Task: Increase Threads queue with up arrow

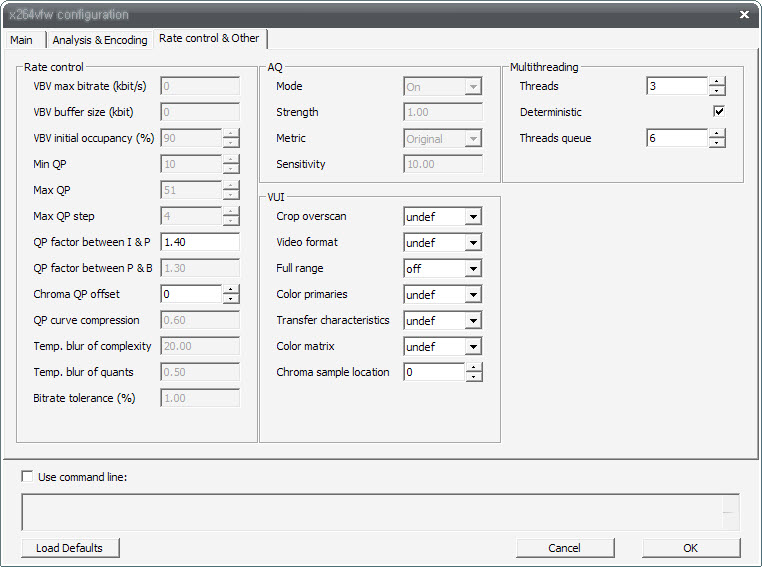Action: (x=717, y=134)
